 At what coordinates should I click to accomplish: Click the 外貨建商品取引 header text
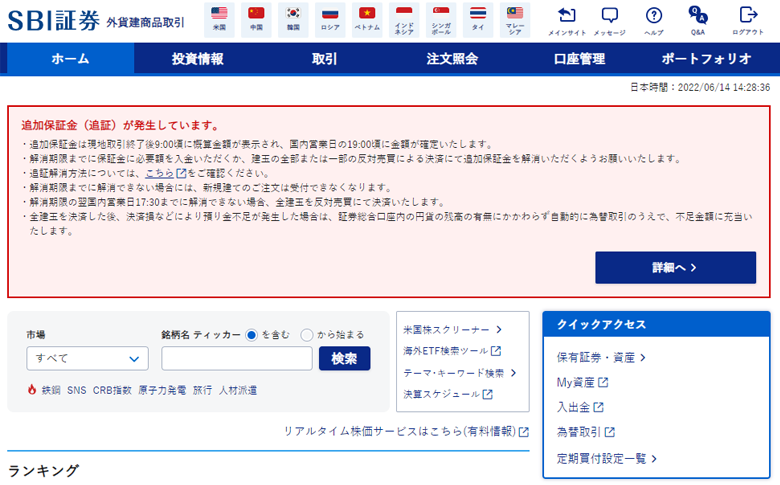pos(145,22)
